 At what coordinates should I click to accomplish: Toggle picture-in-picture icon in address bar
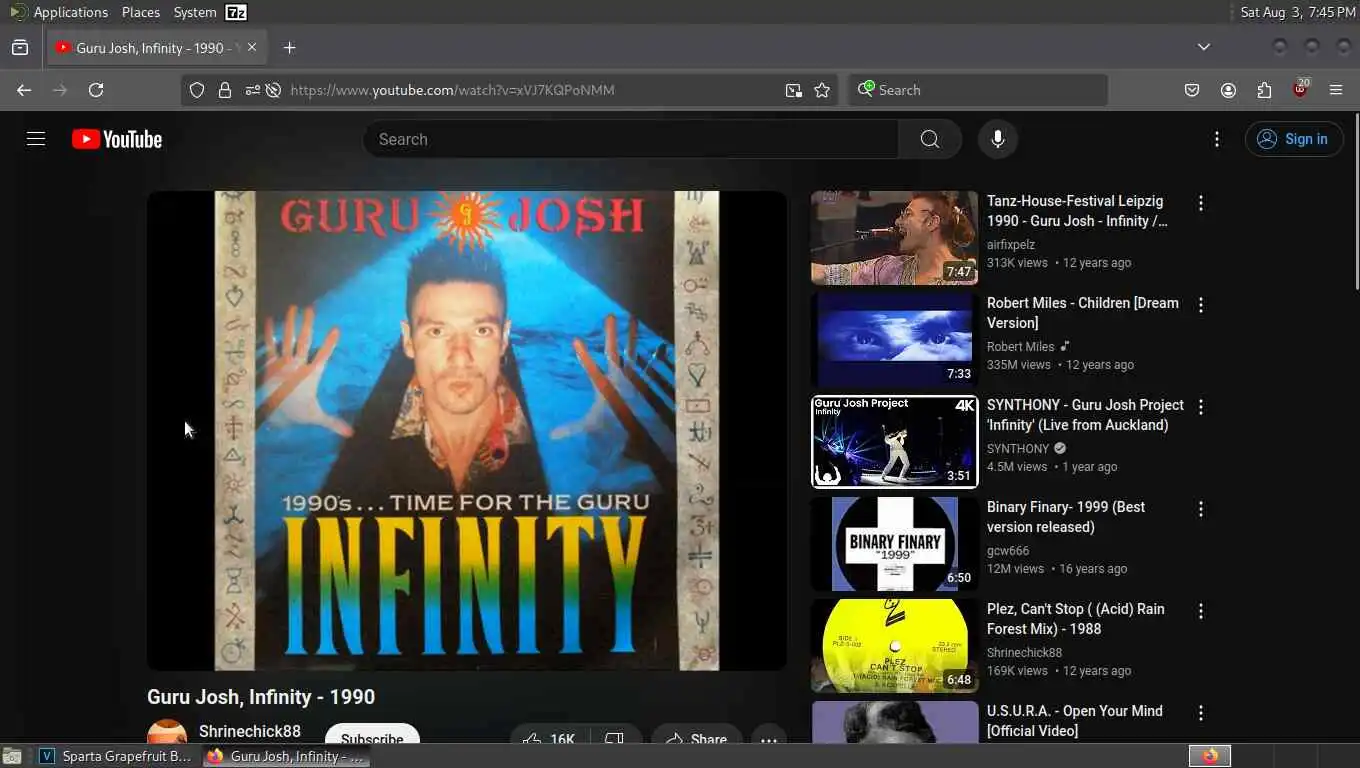(x=794, y=90)
